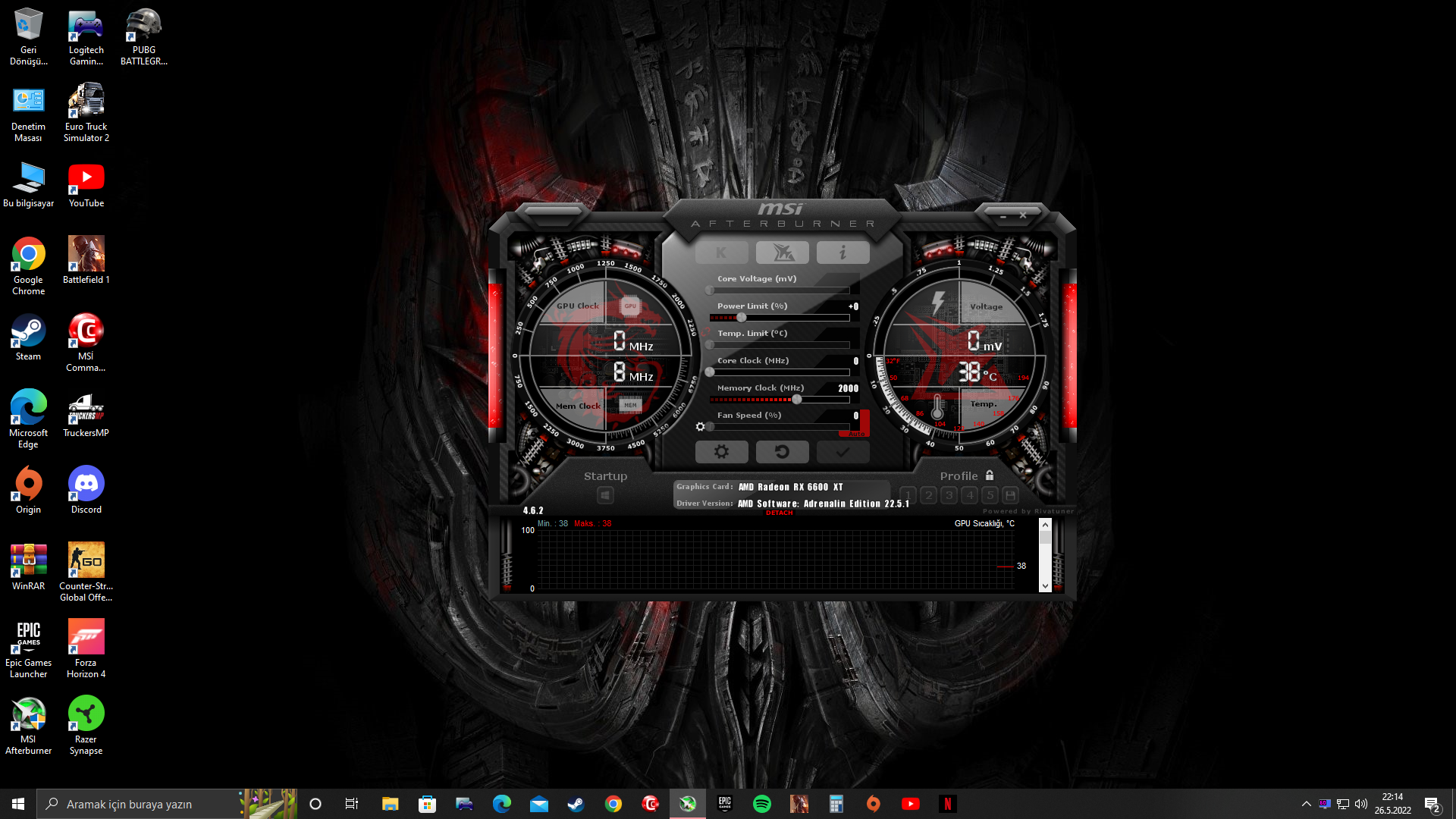This screenshot has height=819, width=1456.
Task: Toggle the Profile lock icon
Action: (990, 475)
